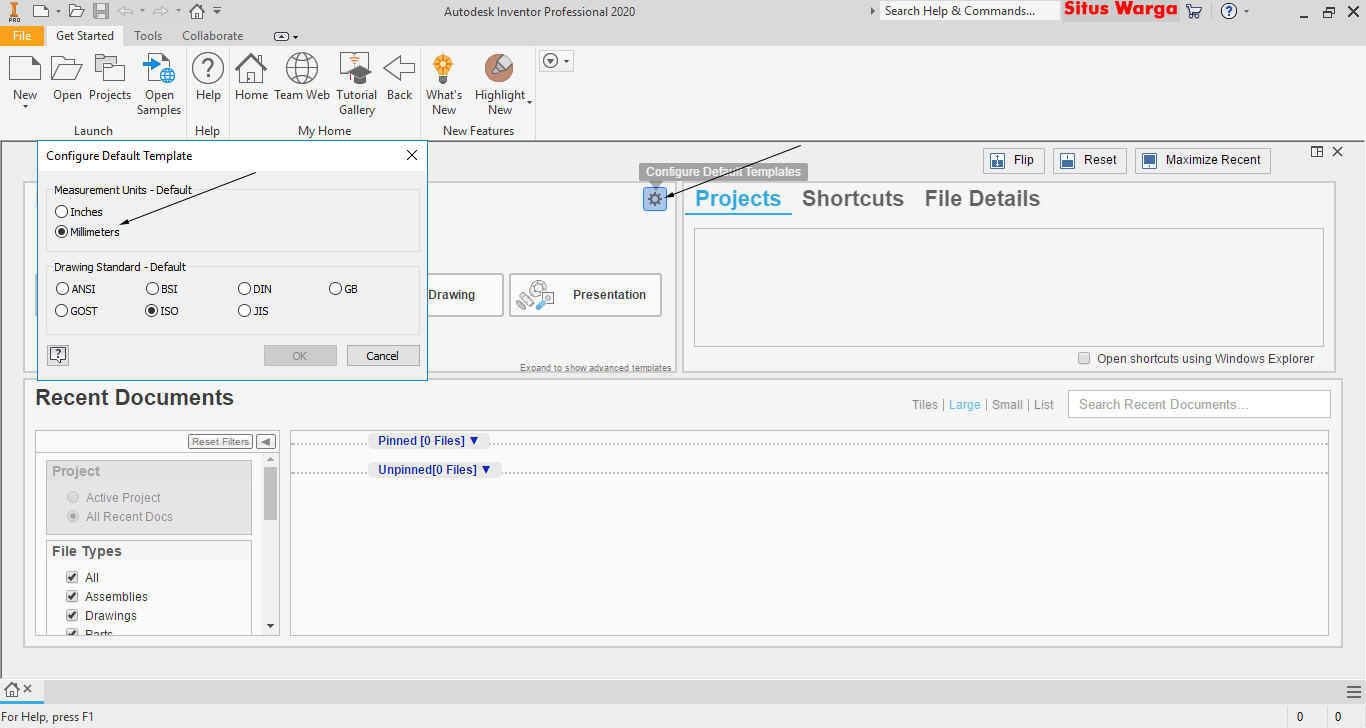
Task: Select the Millimeters radio button
Action: [x=62, y=232]
